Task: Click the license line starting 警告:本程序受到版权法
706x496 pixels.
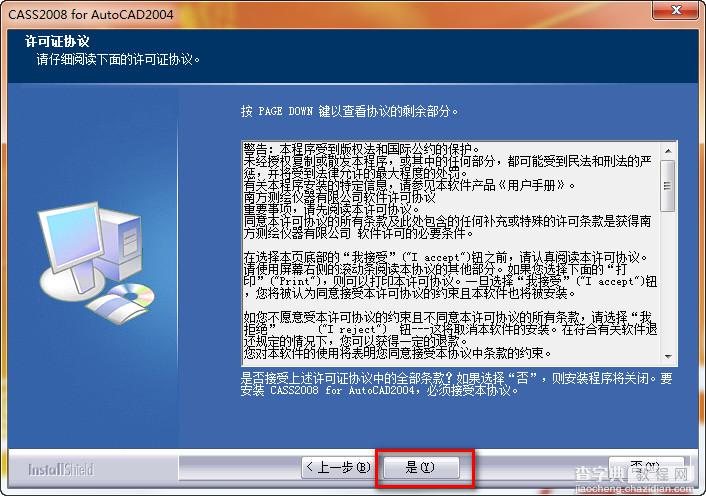Action: point(362,149)
